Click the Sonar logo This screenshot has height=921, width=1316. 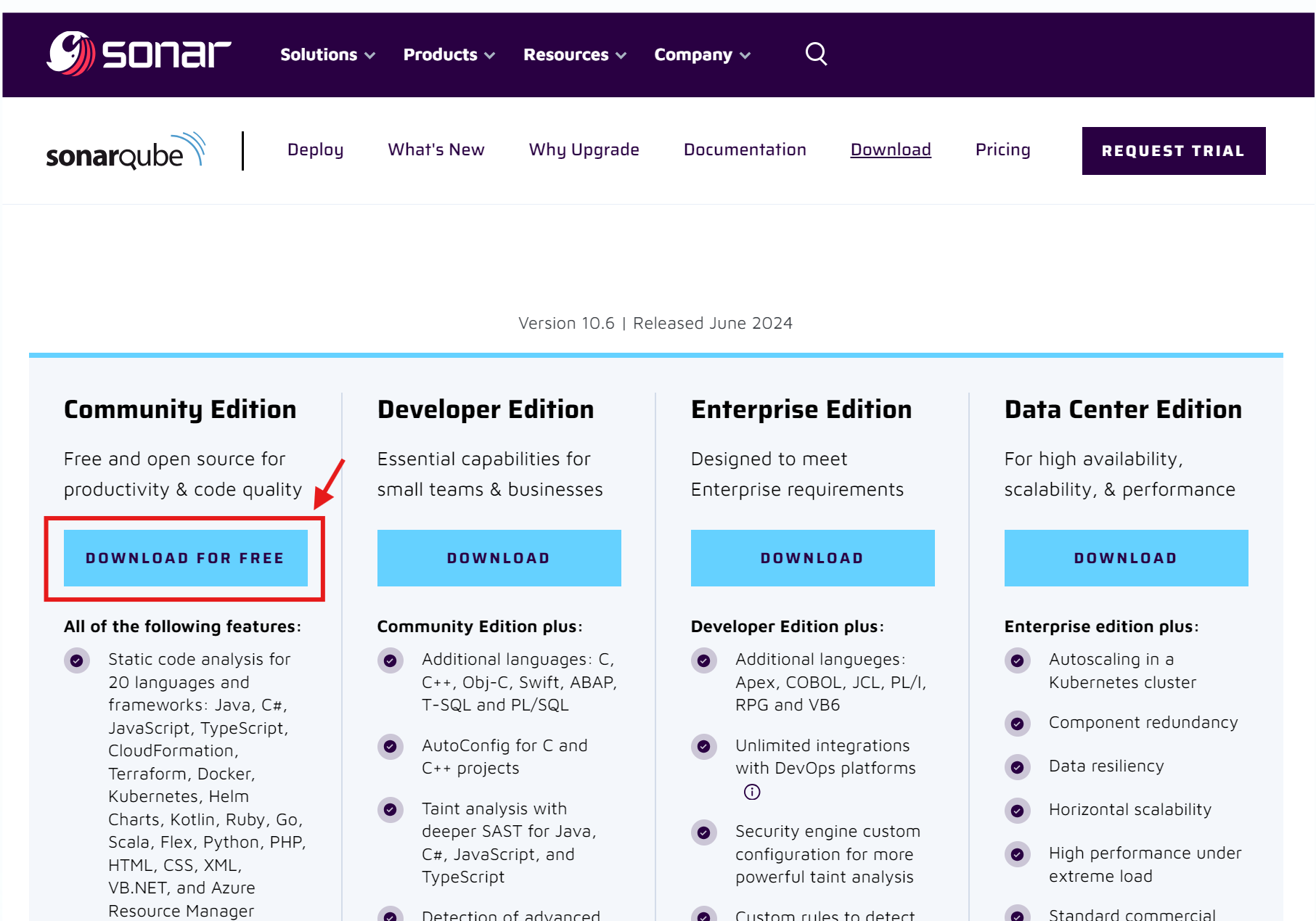[x=139, y=54]
